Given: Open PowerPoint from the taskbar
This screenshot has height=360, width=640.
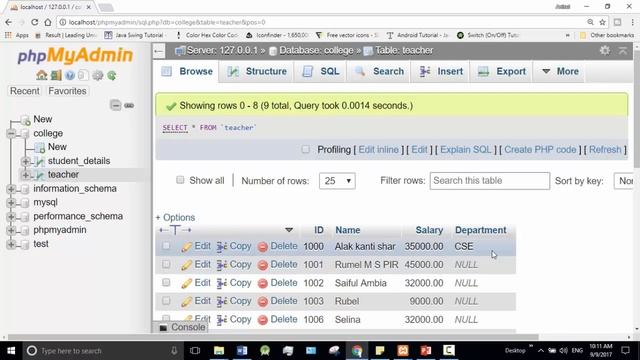Looking at the screenshot, I should tap(426, 351).
